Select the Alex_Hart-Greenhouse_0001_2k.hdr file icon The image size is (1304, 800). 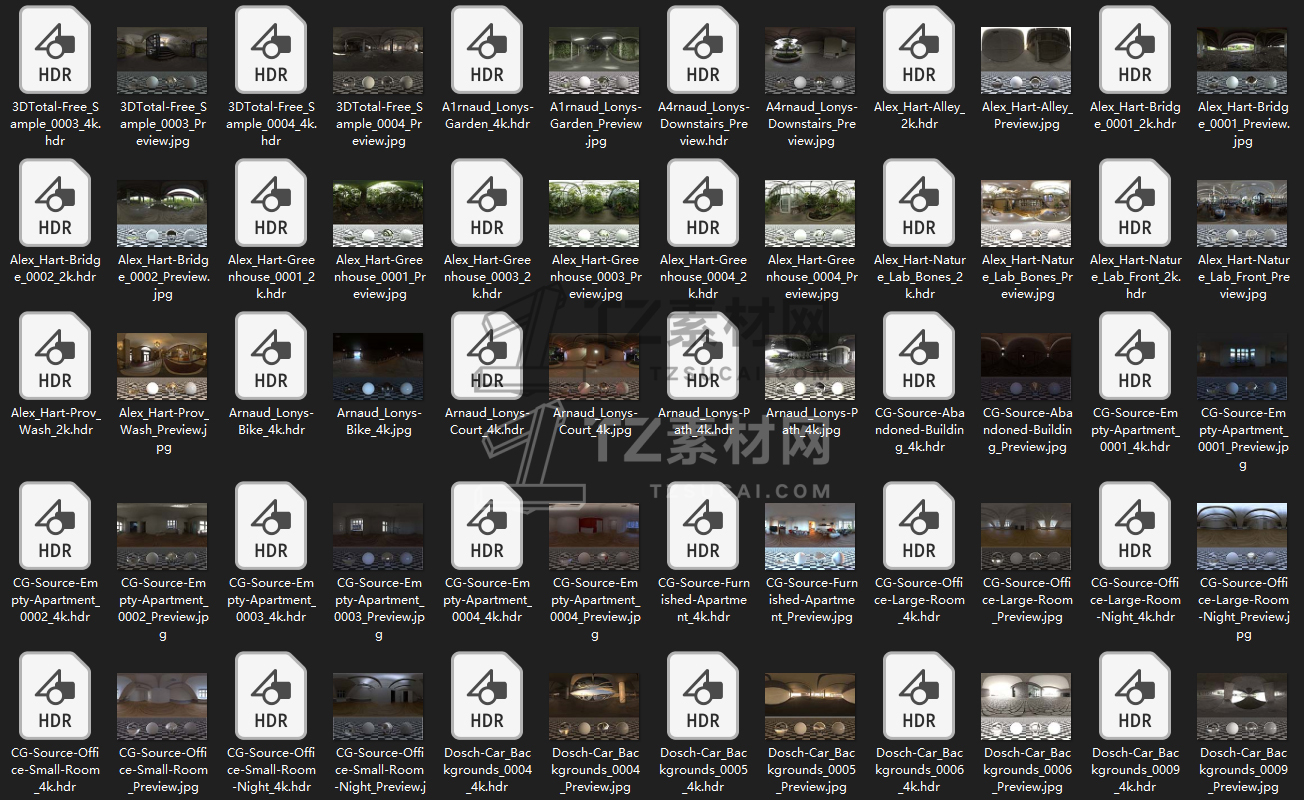tap(271, 203)
